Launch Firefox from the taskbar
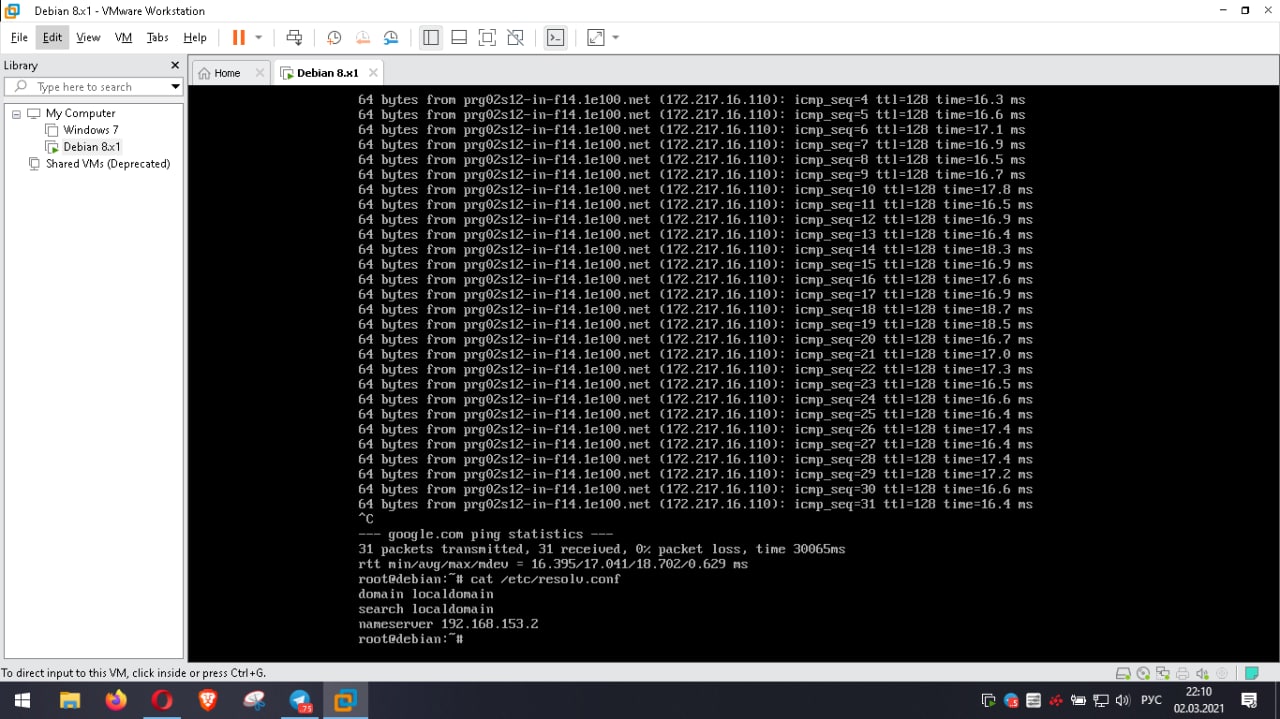1280x719 pixels. 116,700
